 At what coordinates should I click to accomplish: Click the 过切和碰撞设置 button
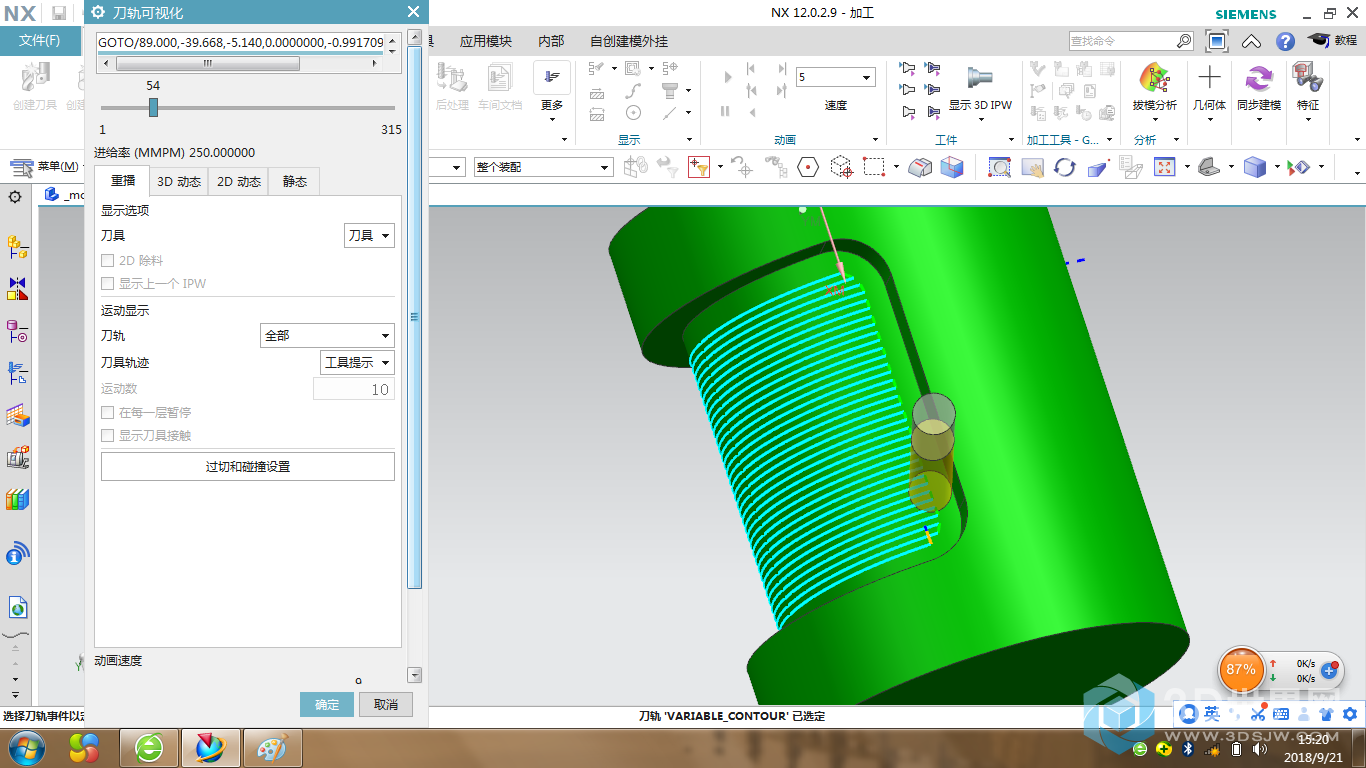click(248, 467)
